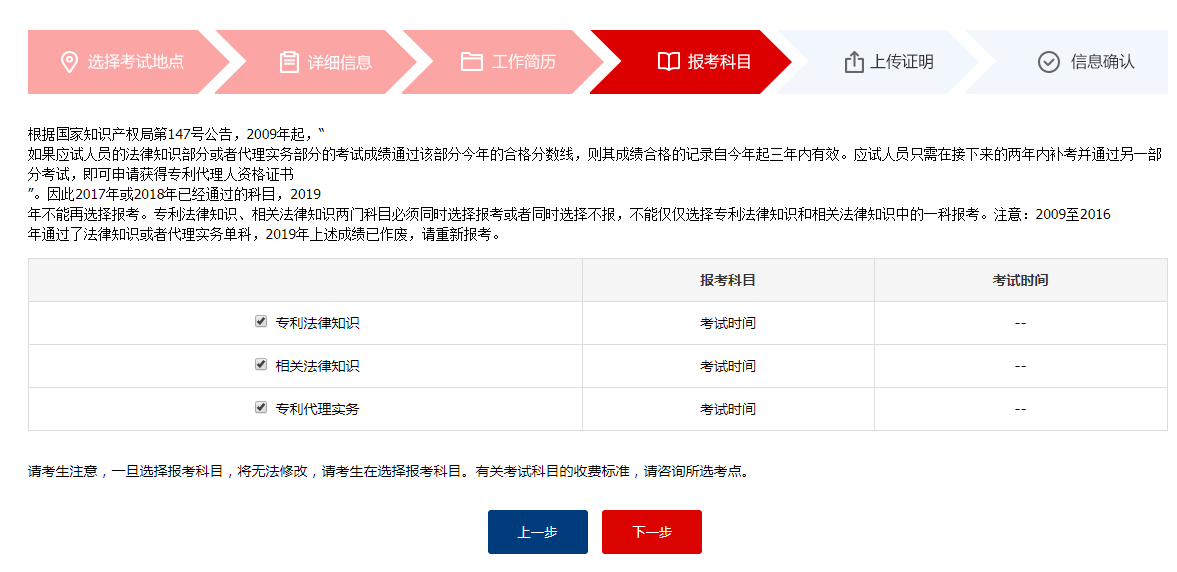Click the 专利代理实务 subject label text

click(x=317, y=409)
